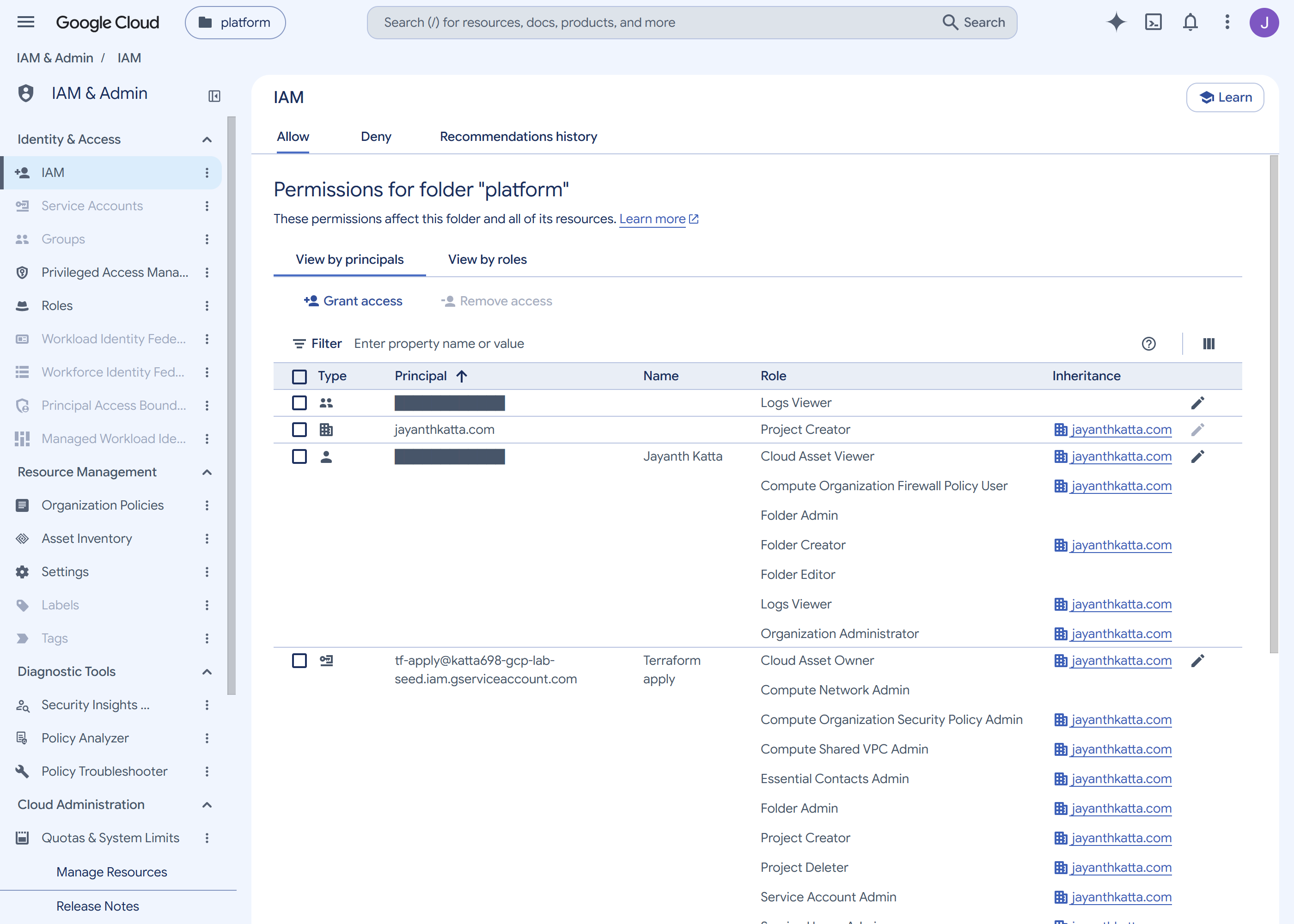This screenshot has height=924, width=1294.
Task: Open more options next to Roles
Action: (207, 305)
